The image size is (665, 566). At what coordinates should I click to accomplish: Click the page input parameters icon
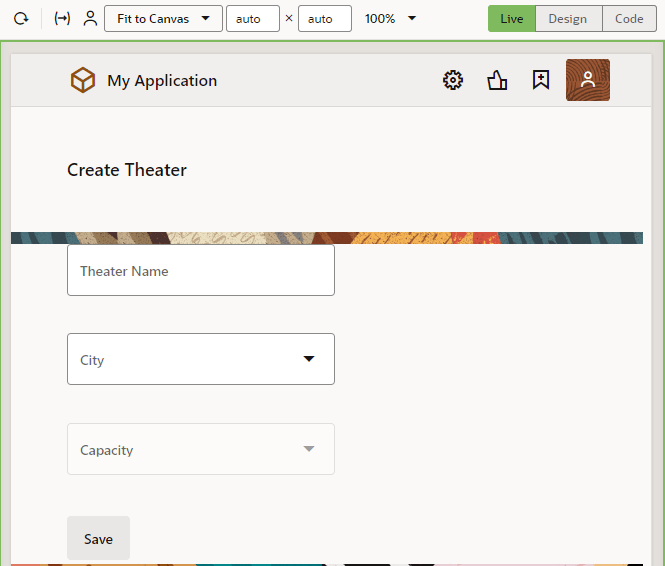[x=62, y=19]
